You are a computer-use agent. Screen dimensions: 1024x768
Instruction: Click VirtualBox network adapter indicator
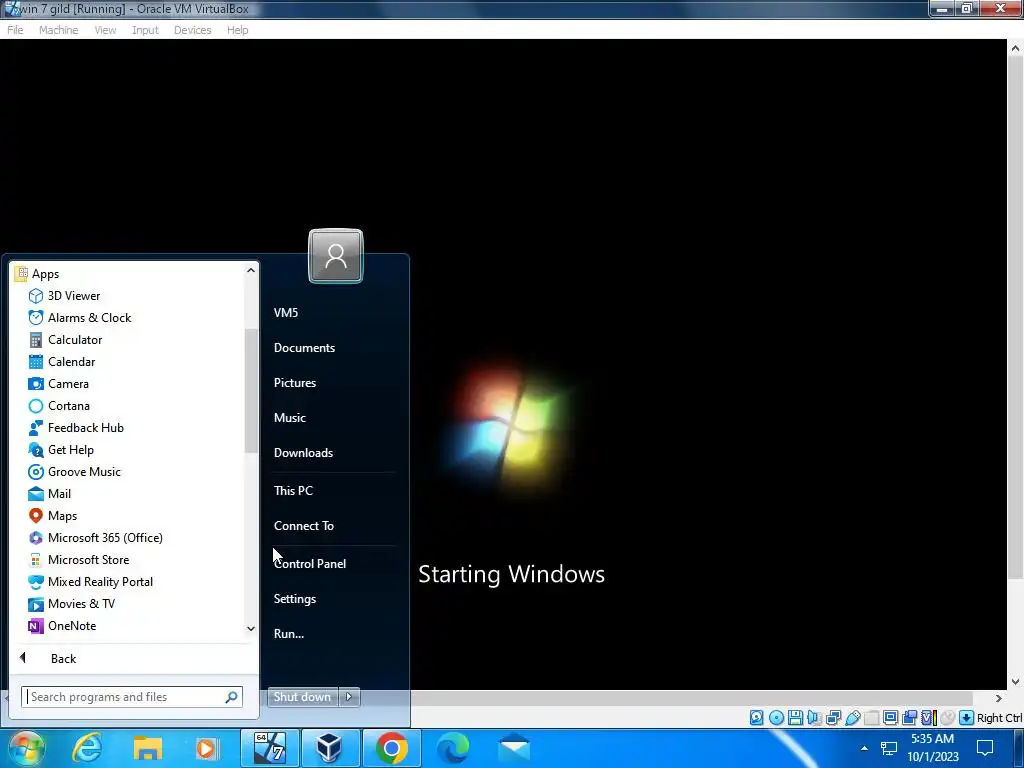[x=833, y=718]
